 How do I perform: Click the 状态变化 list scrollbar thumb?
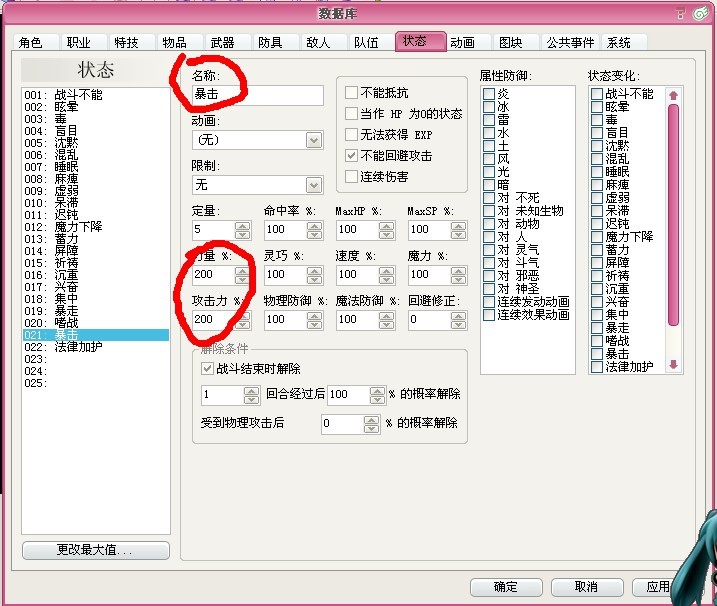click(x=673, y=215)
